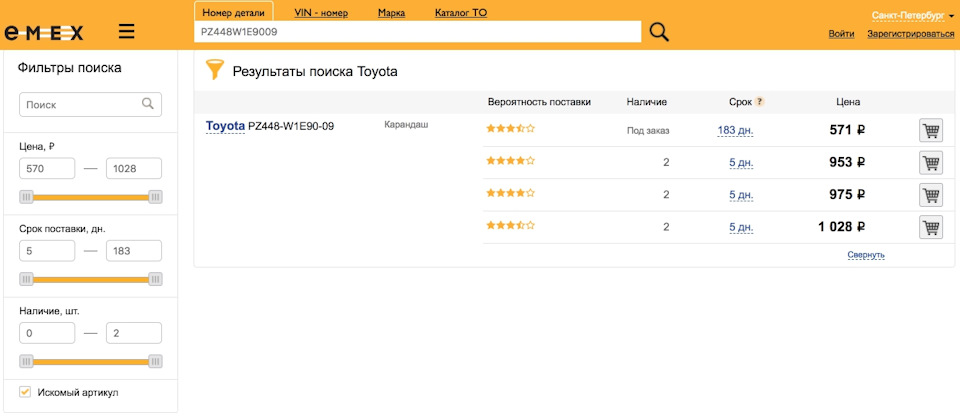Click right handle of Срок поставки slider
This screenshot has width=960, height=419.
tap(156, 279)
